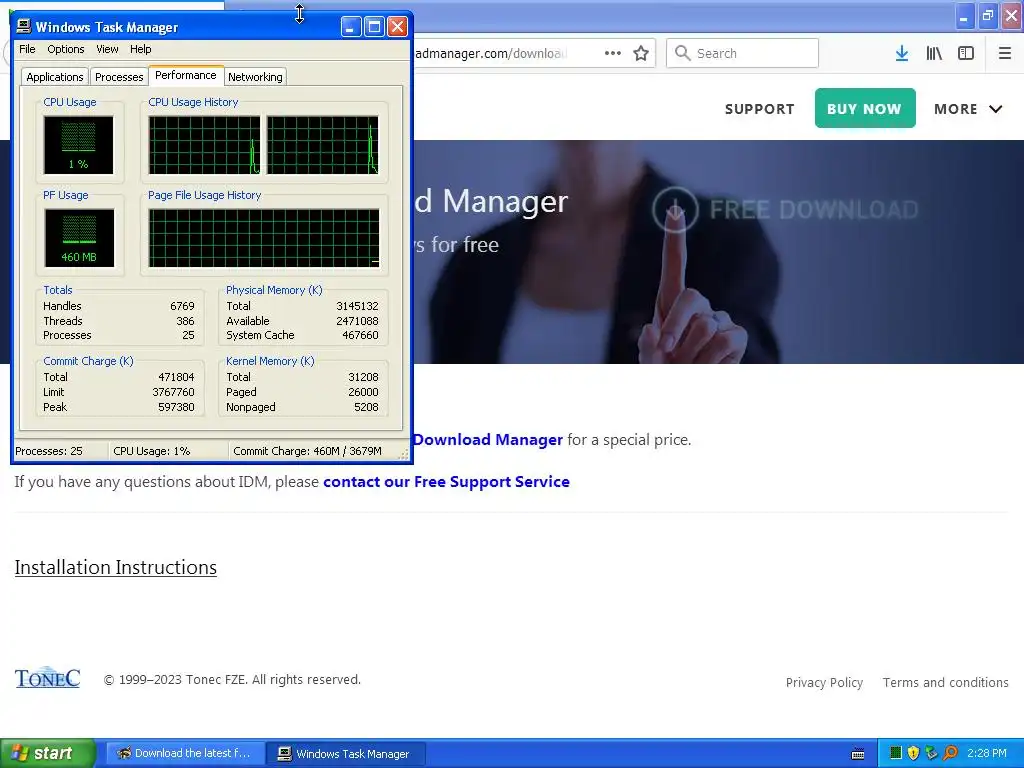1024x768 pixels.
Task: Click the Firefox address bar URL
Action: pos(492,53)
